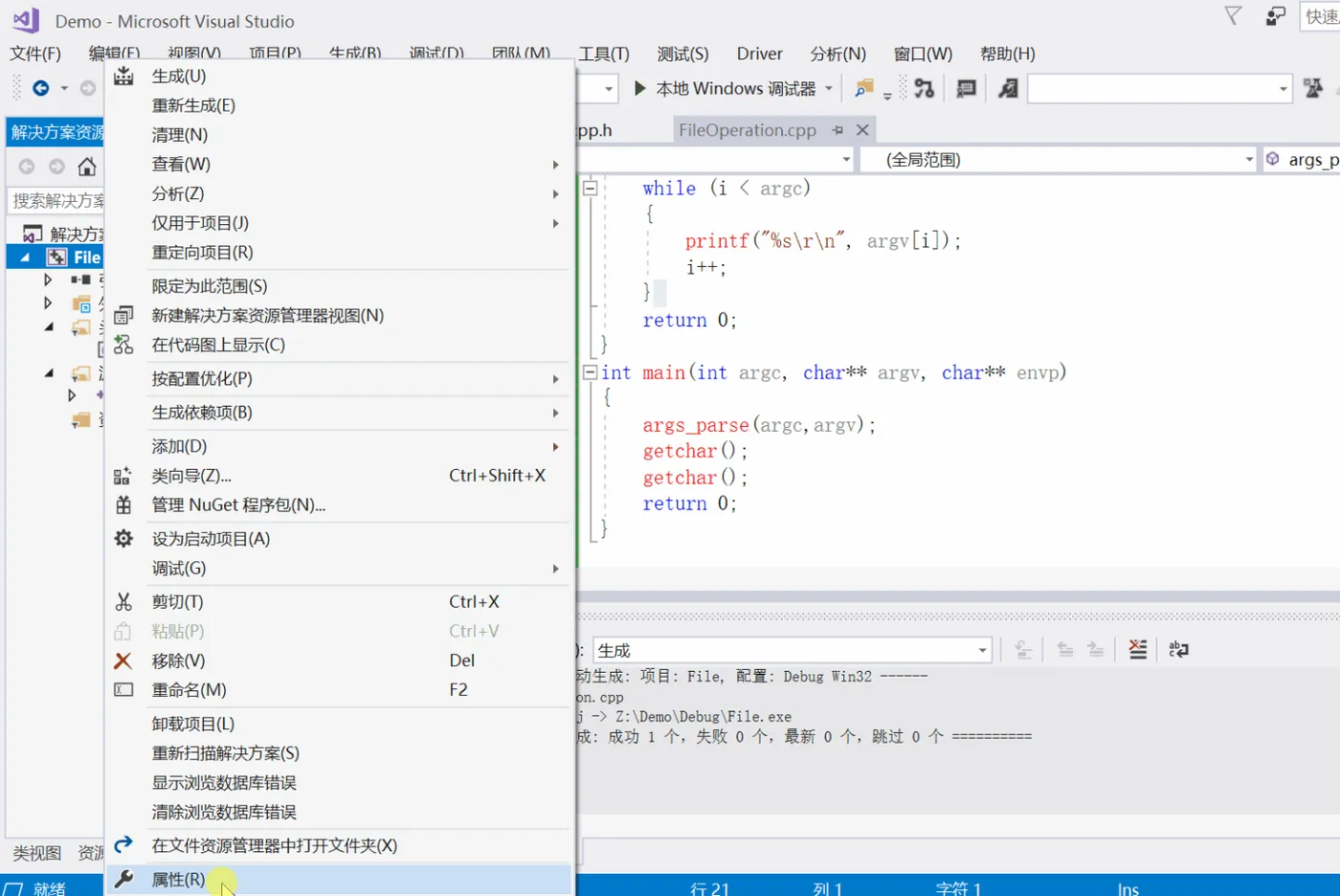Click the args_parse(argc, argv) code line

click(758, 425)
